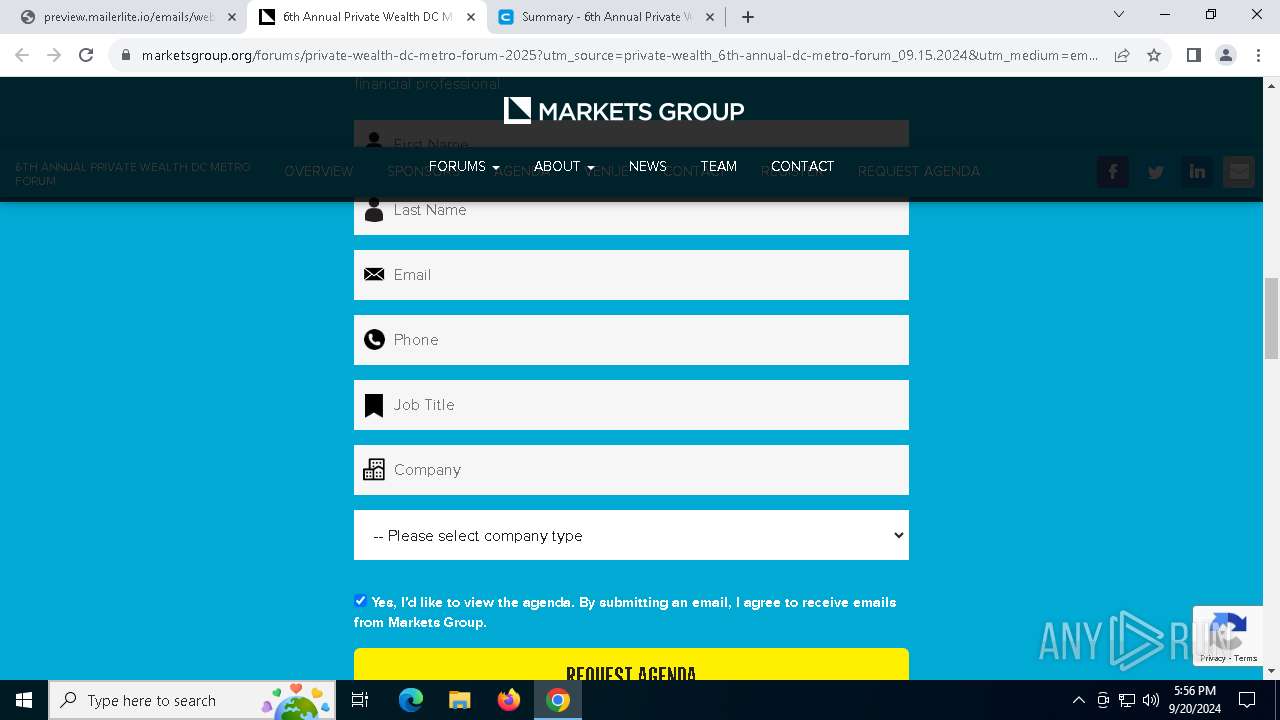Launch Microsoft Edge from the taskbar

tap(411, 700)
